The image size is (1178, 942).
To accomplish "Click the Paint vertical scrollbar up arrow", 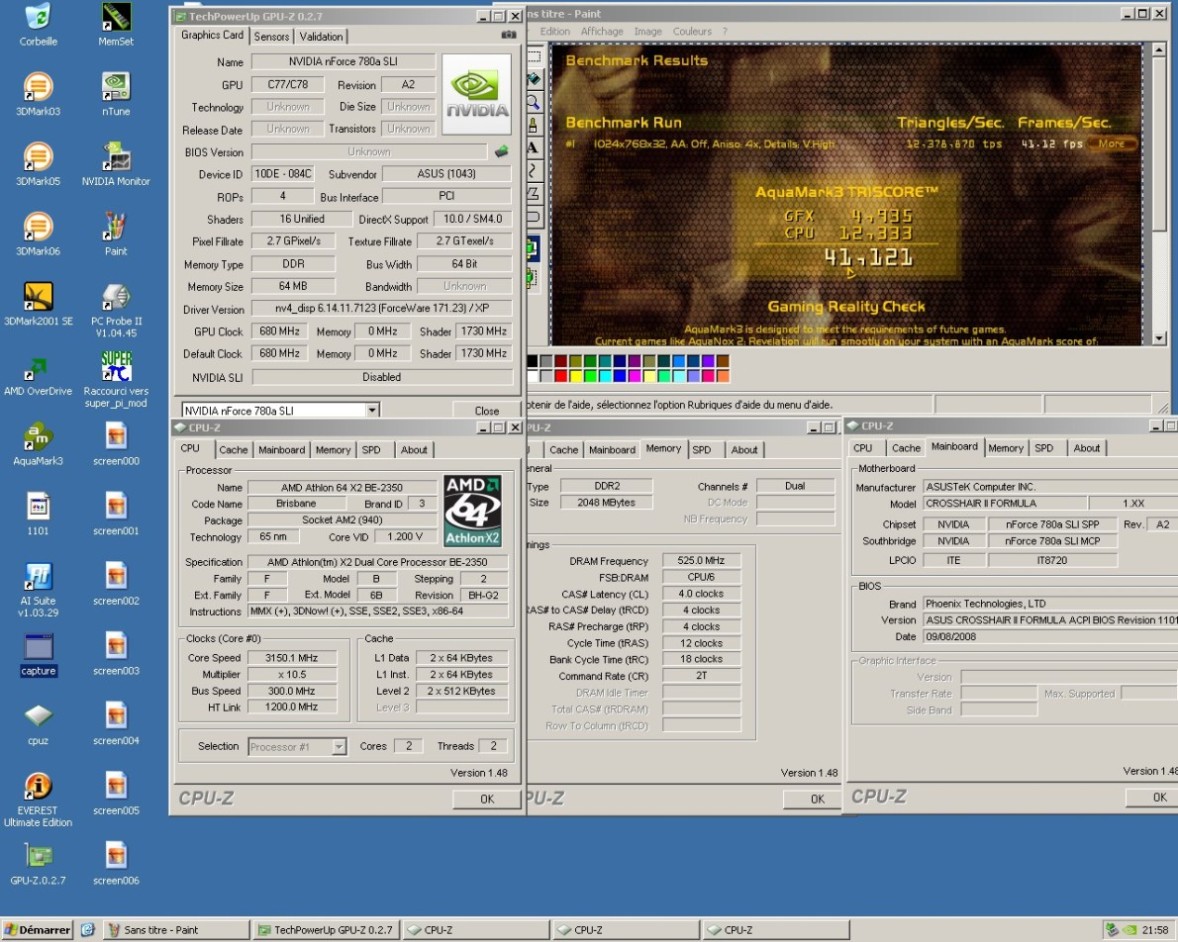I will click(x=1159, y=50).
